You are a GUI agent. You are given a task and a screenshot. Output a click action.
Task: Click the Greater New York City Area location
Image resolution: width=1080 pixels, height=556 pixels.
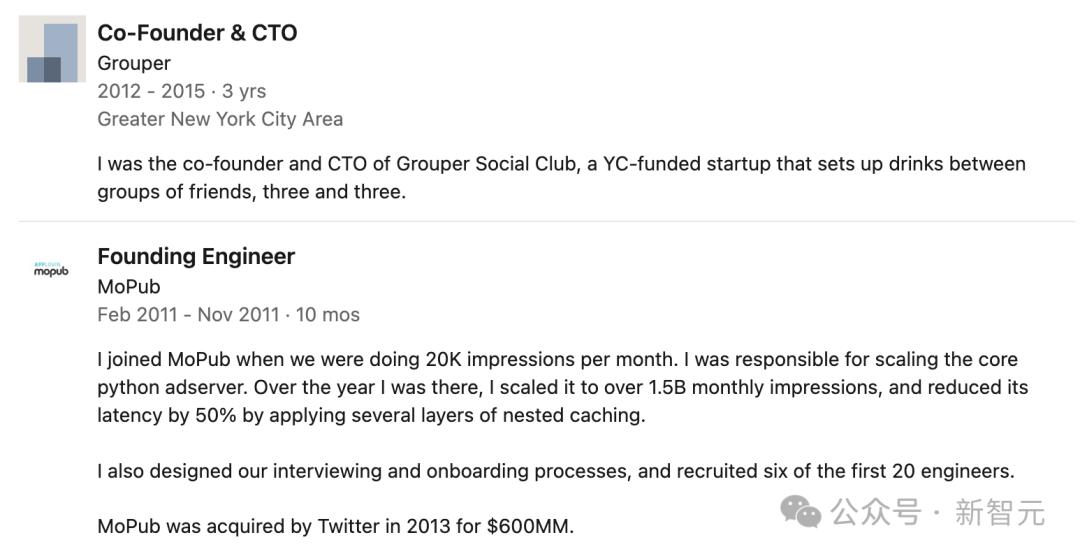point(220,119)
